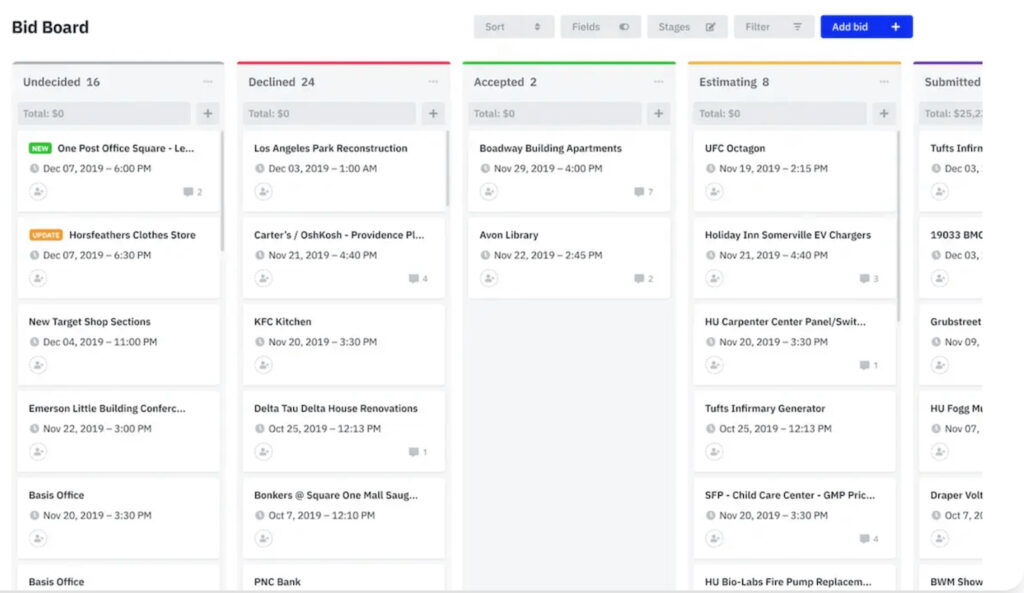
Task: Click the Nov 29, 2019 – 4:00 PM due date
Action: click(x=548, y=168)
